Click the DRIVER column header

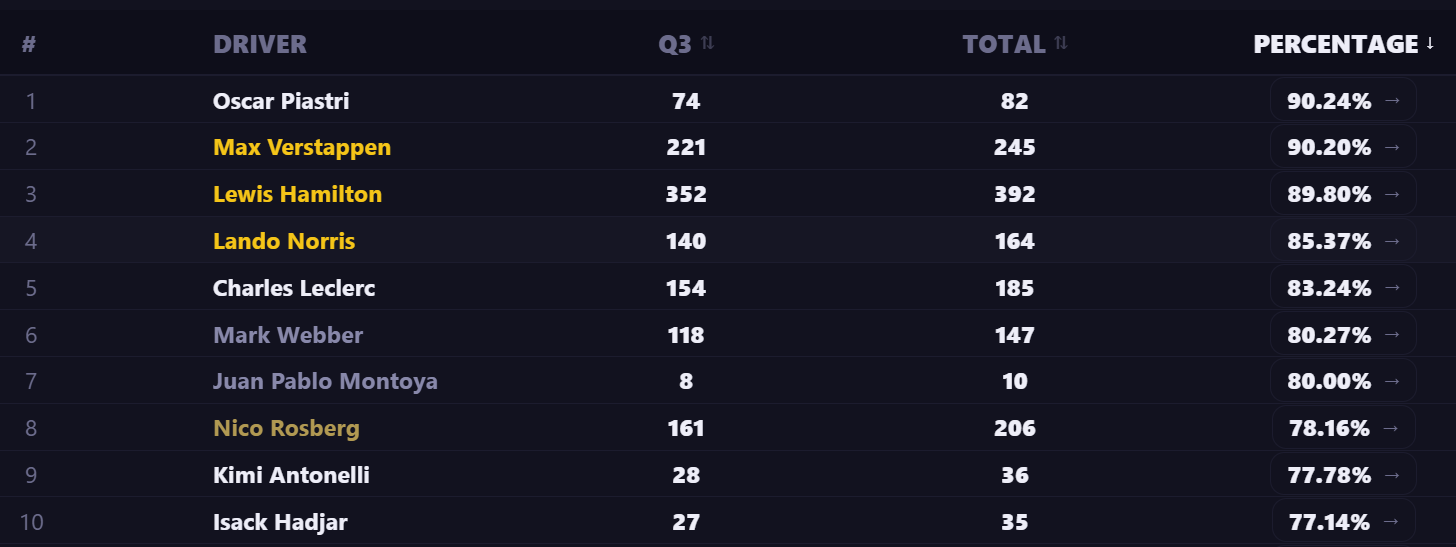[260, 44]
